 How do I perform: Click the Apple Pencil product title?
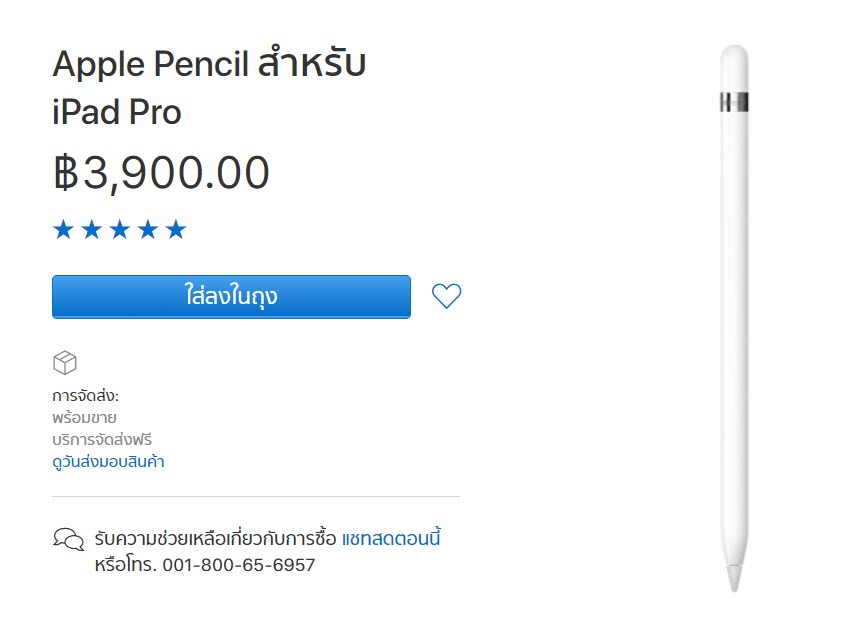pyautogui.click(x=210, y=85)
